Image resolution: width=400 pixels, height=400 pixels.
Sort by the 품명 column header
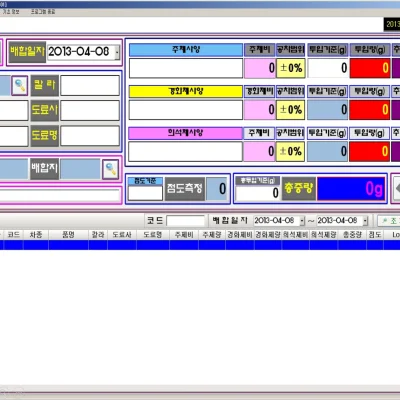(x=69, y=235)
